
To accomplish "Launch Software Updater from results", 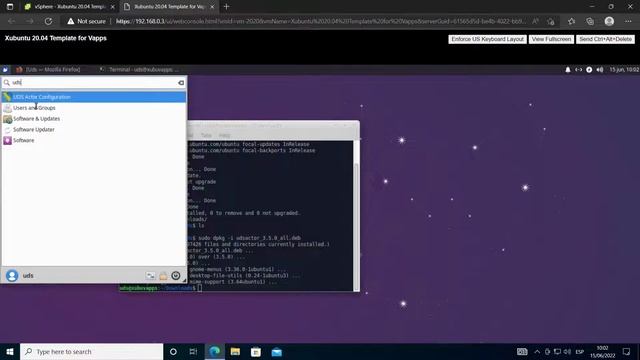I will 94,129.
